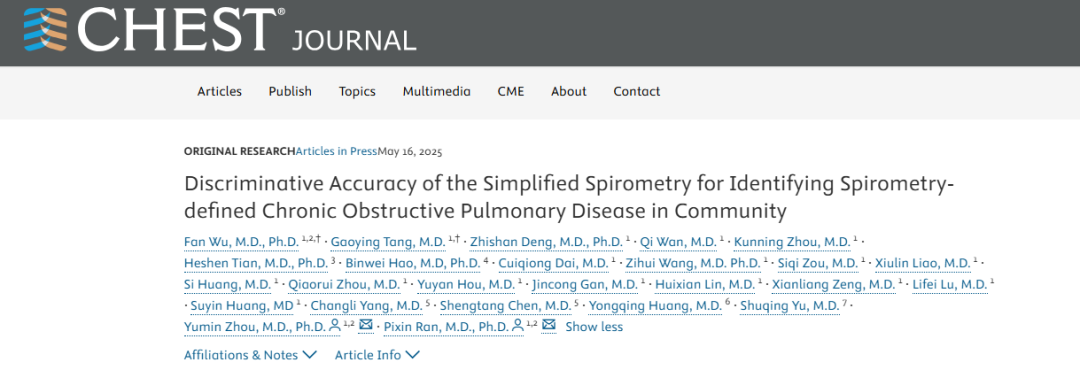This screenshot has width=1080, height=370.
Task: Open the Multimedia menu
Action: [x=437, y=91]
